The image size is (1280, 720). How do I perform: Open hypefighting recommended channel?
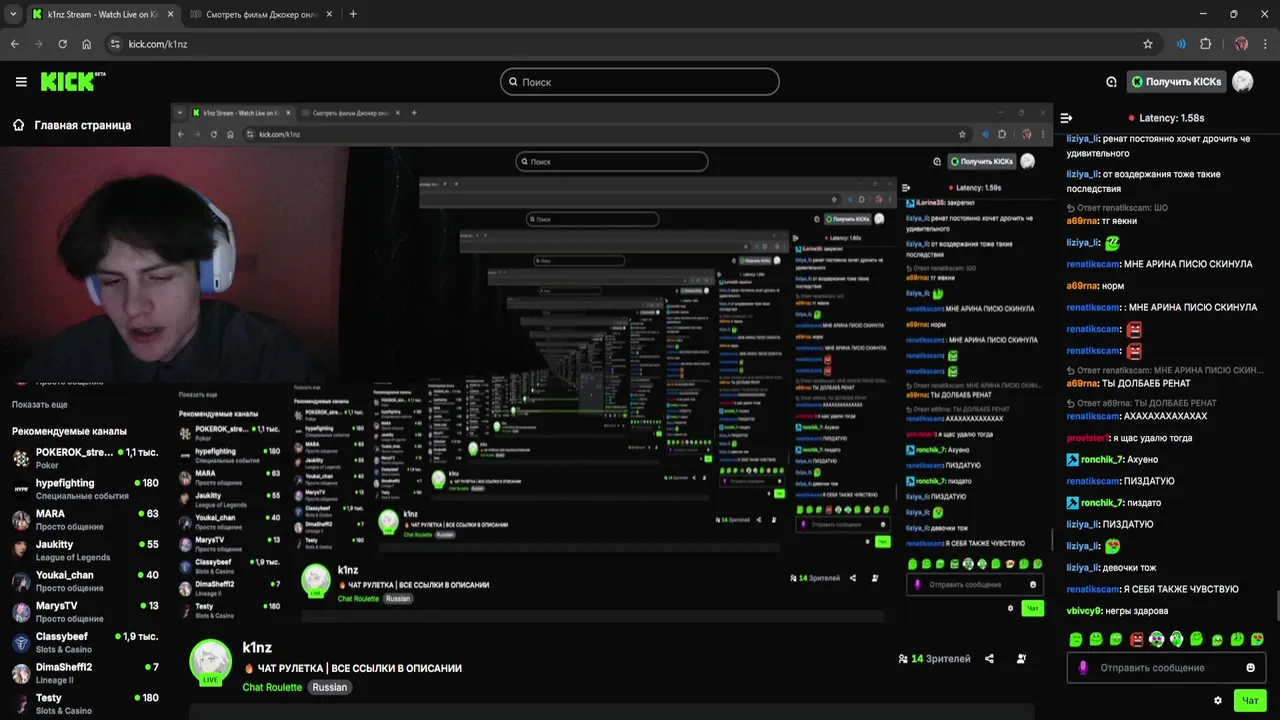[x=85, y=489]
